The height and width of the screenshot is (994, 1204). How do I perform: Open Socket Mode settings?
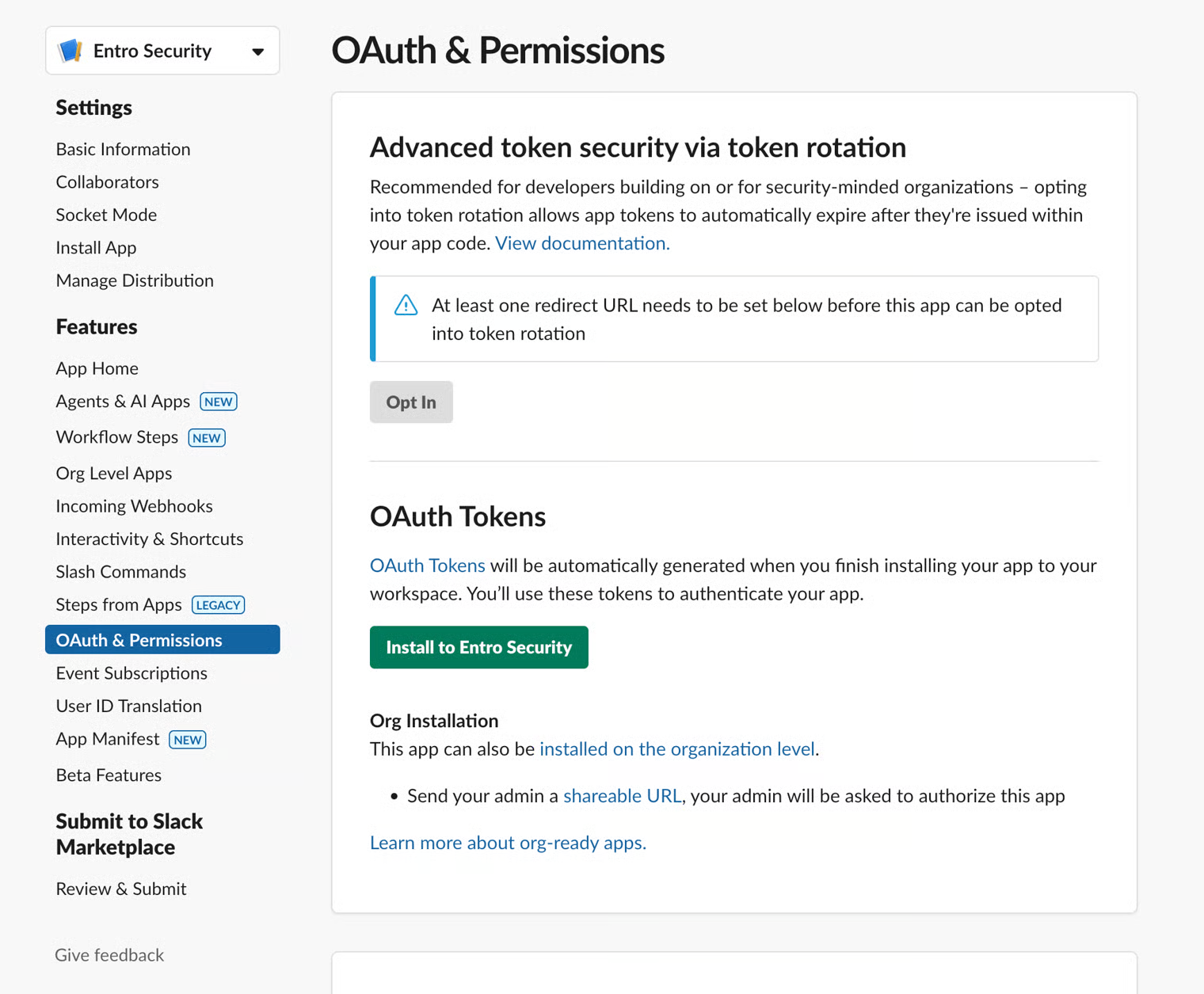point(106,215)
